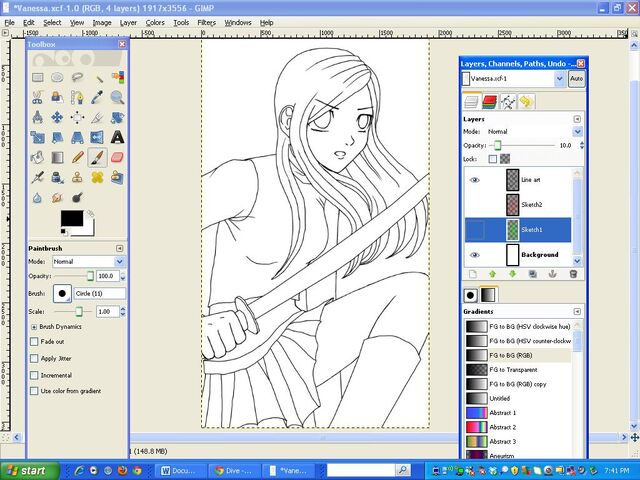Open the File menu

pyautogui.click(x=9, y=23)
